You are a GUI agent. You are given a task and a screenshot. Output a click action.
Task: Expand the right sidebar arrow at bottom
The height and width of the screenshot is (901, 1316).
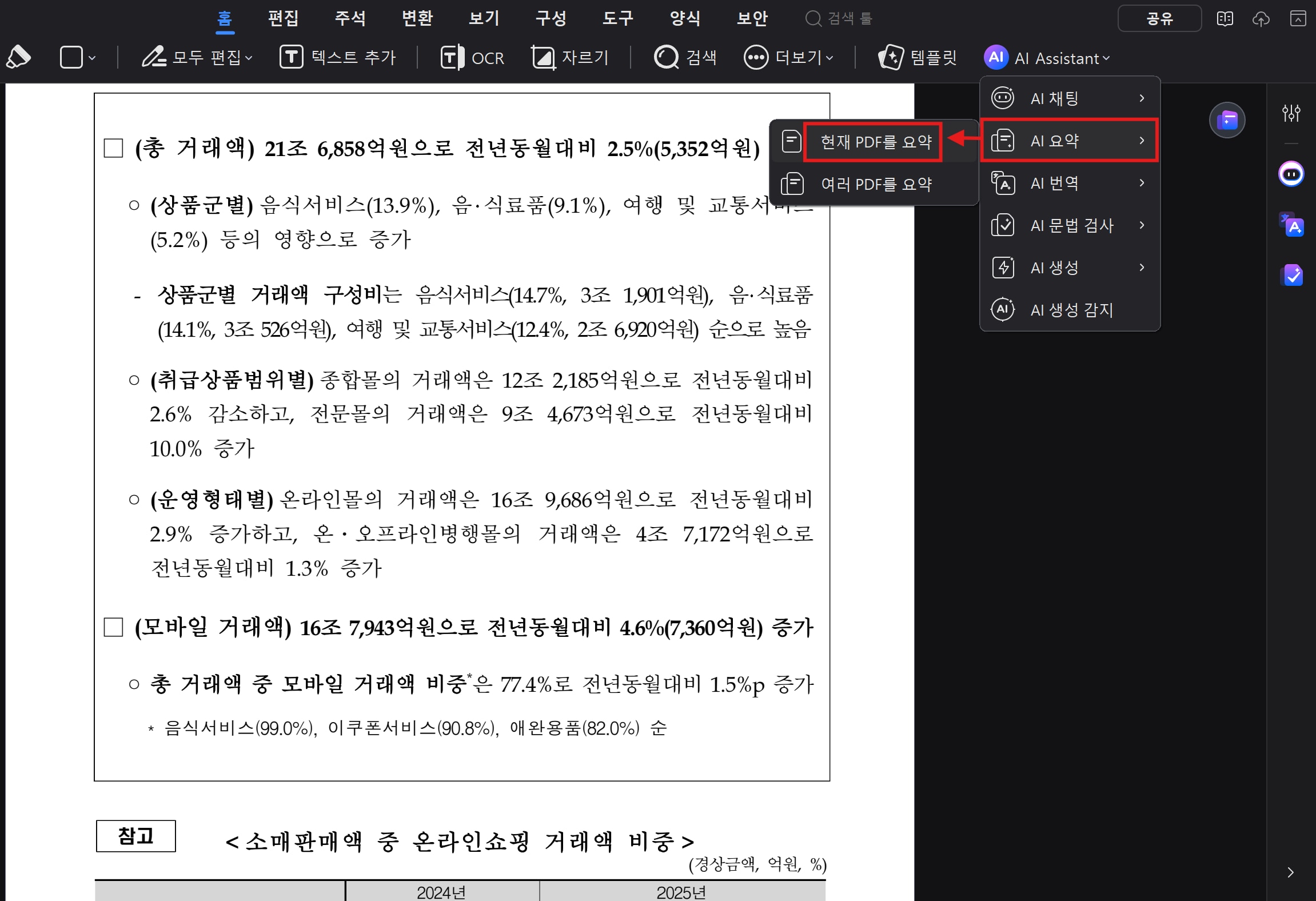[x=1290, y=872]
